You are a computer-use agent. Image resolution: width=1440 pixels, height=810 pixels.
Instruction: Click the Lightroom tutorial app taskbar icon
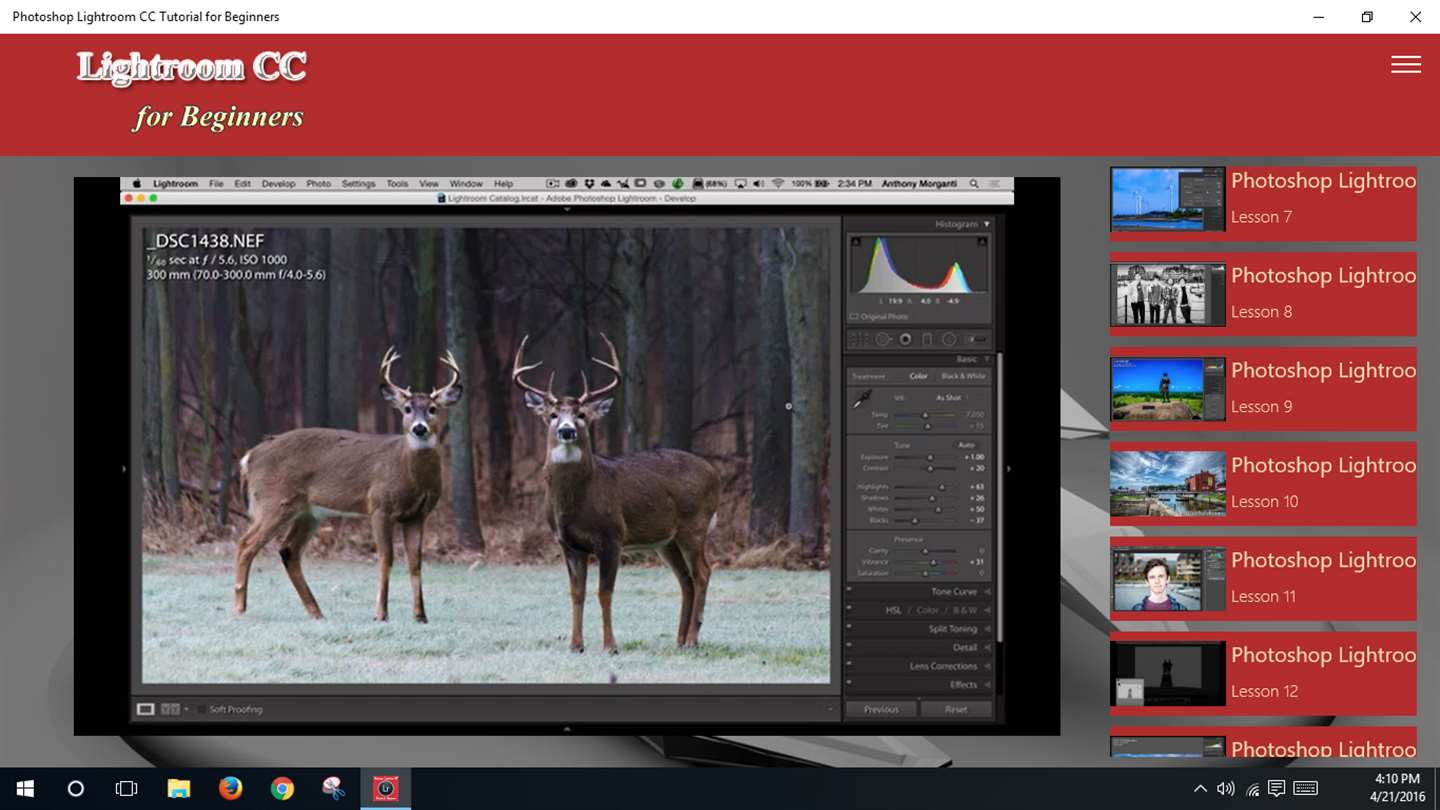(x=386, y=789)
